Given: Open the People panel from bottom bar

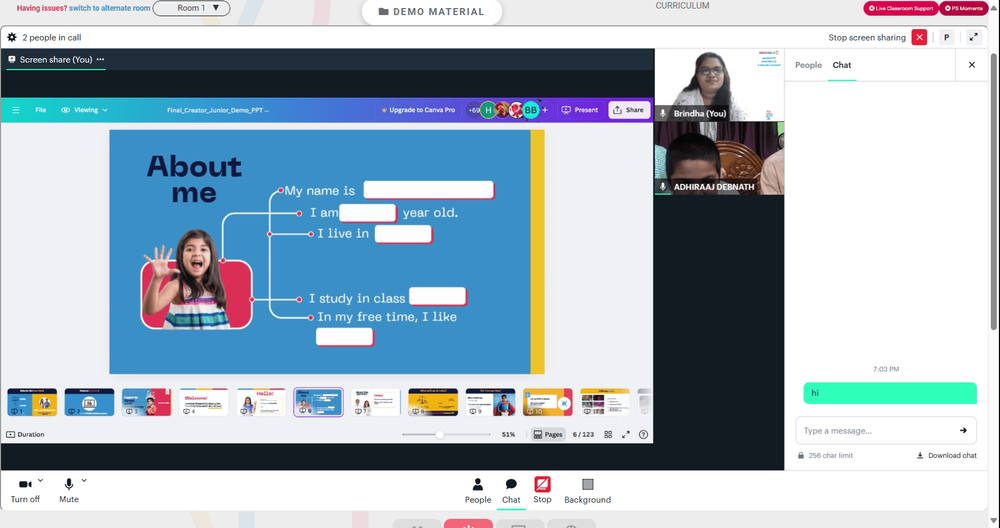Looking at the screenshot, I should (x=478, y=491).
